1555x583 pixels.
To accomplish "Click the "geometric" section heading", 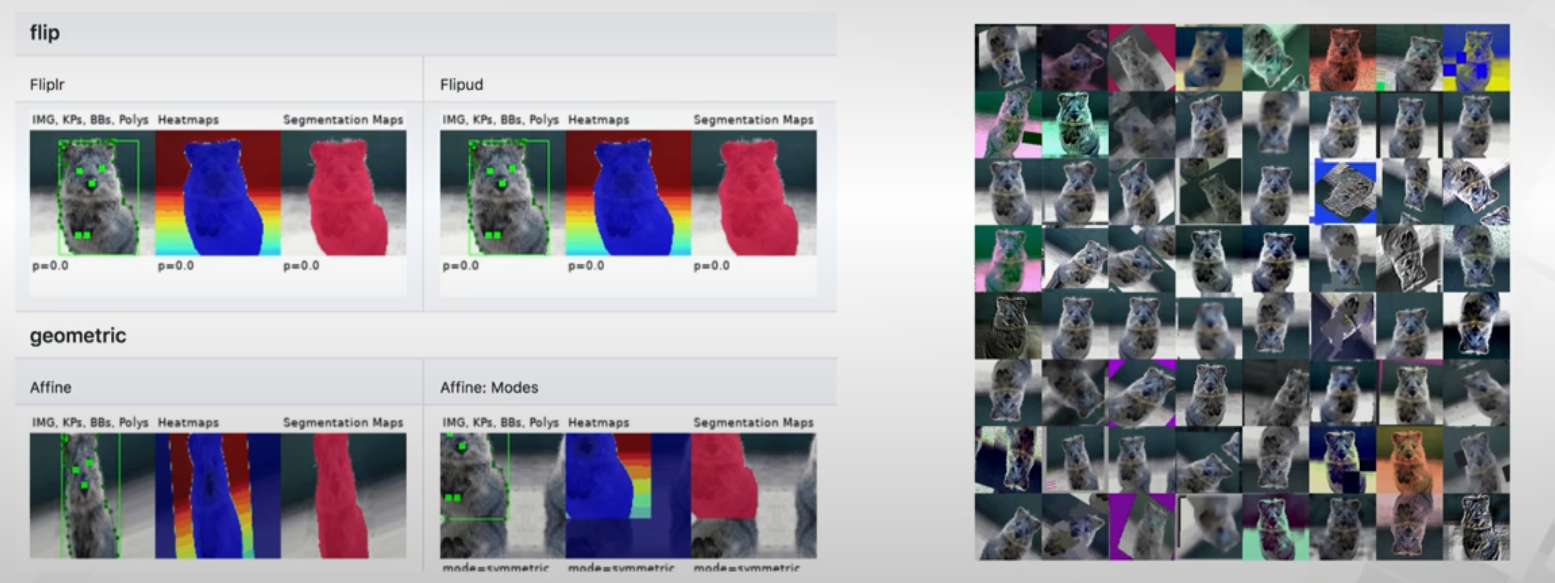I will (x=78, y=336).
